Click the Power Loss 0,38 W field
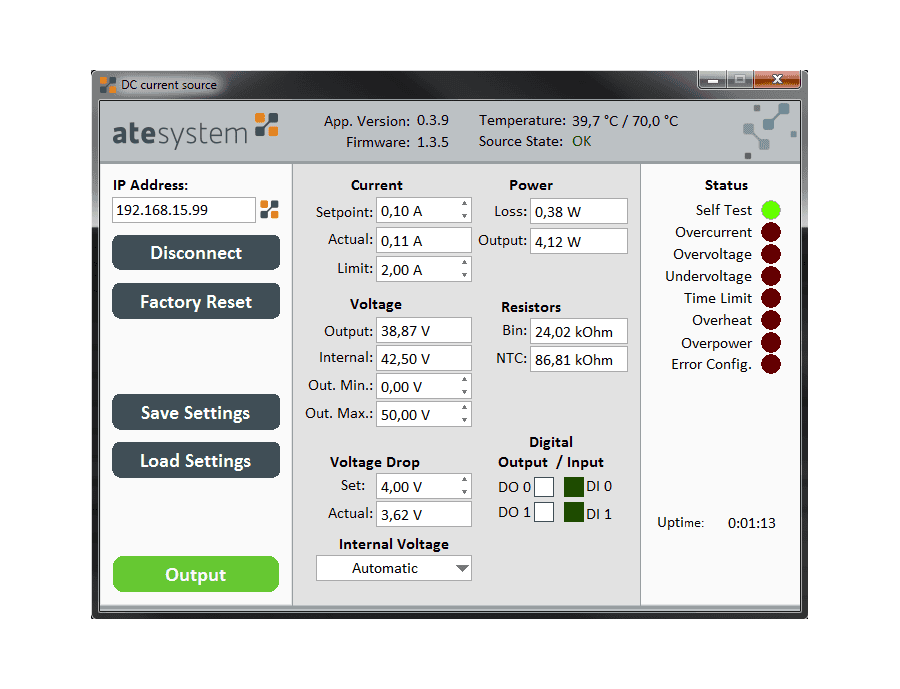The width and height of the screenshot is (900, 689). [579, 211]
